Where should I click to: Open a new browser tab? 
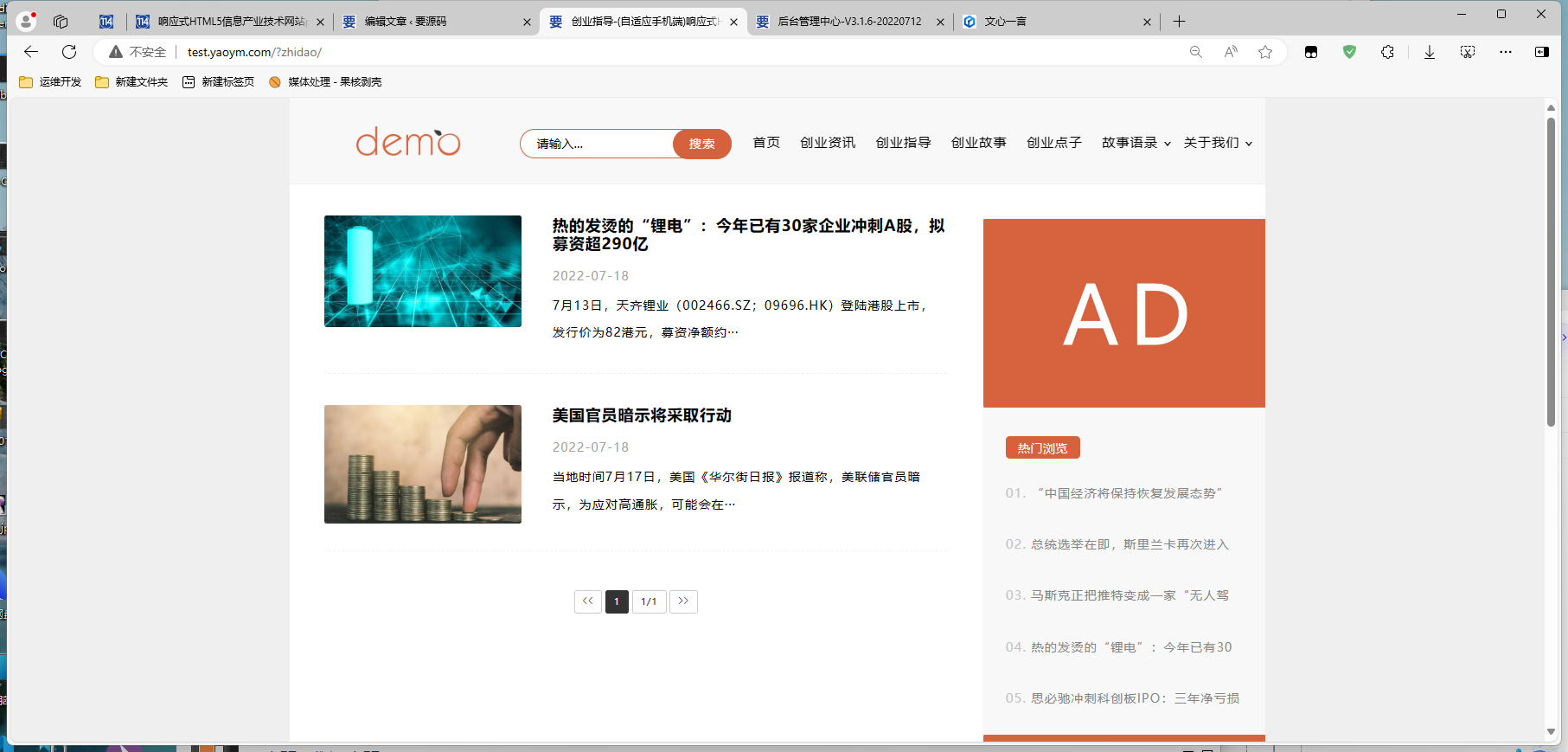tap(1179, 22)
